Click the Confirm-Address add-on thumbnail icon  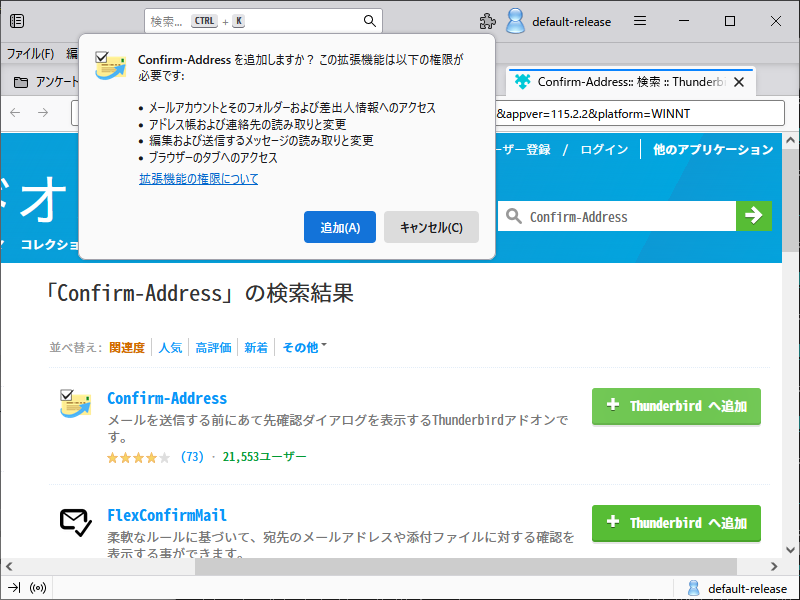75,404
